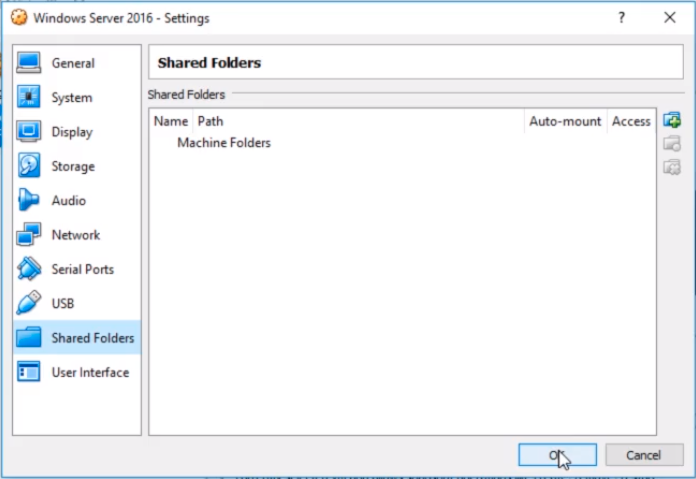Switch to the USB settings page
The image size is (696, 479).
(x=77, y=303)
